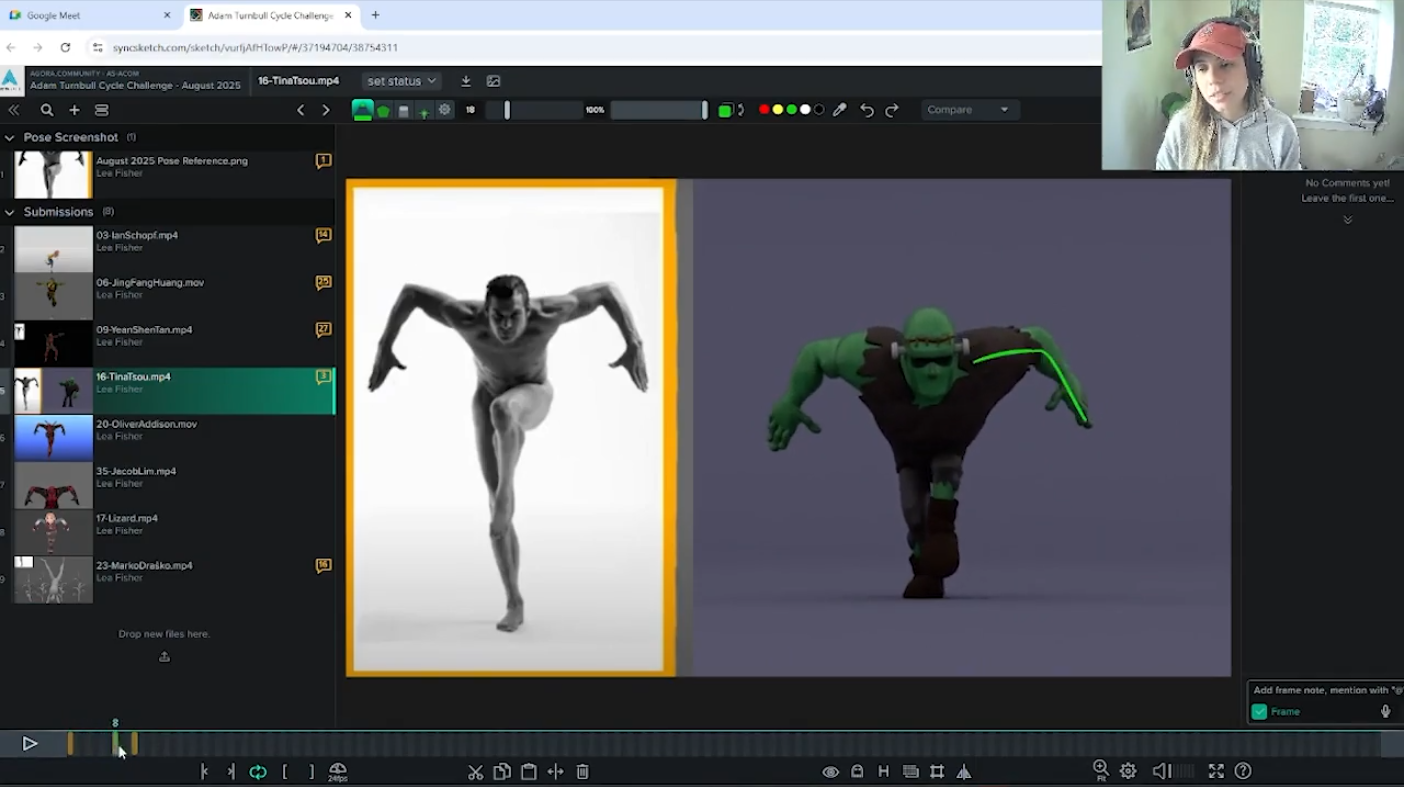Set the out-point bracket
Screen dimensions: 1404x787
click(x=311, y=771)
